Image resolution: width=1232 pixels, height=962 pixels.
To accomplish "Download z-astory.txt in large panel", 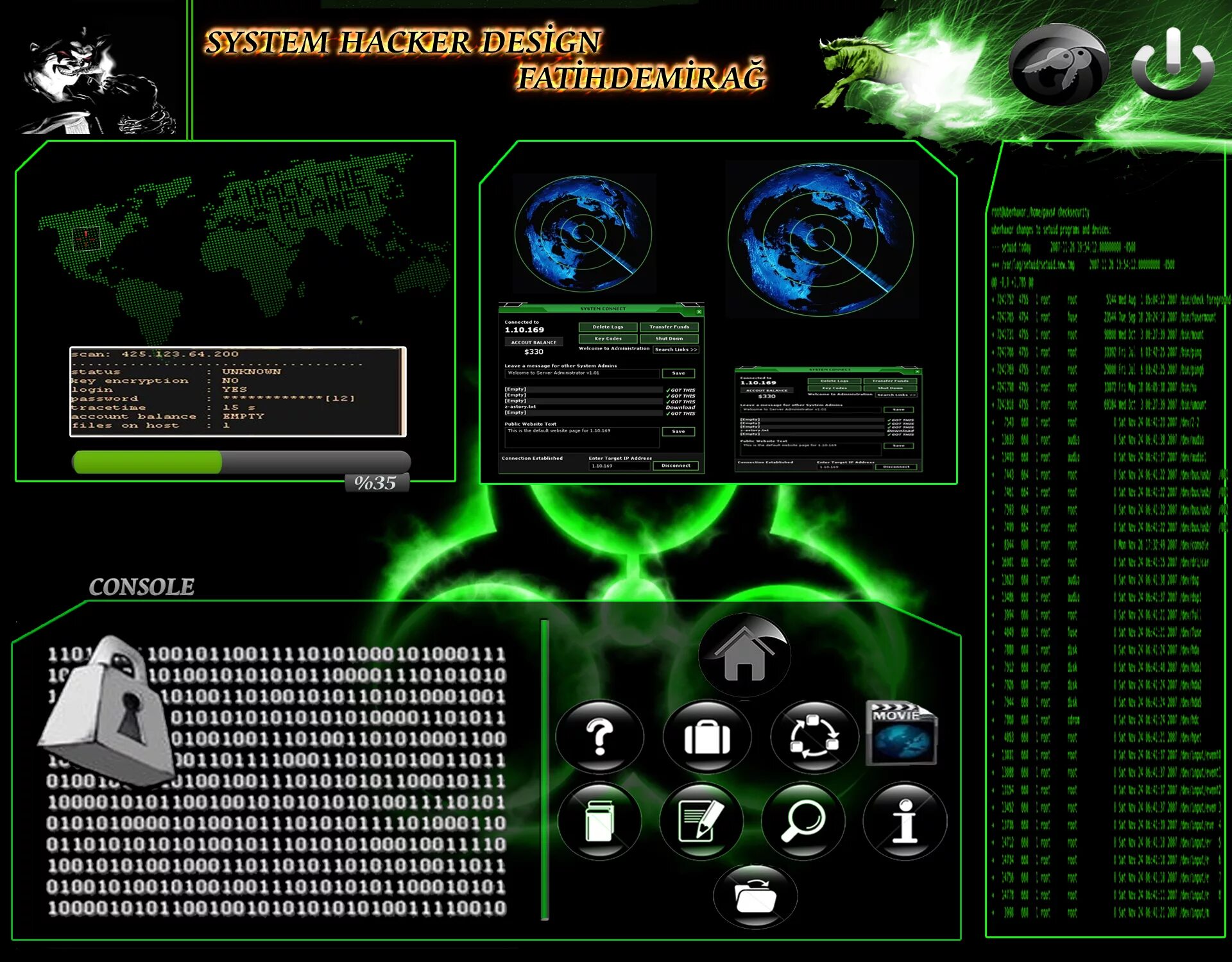I will pos(680,407).
